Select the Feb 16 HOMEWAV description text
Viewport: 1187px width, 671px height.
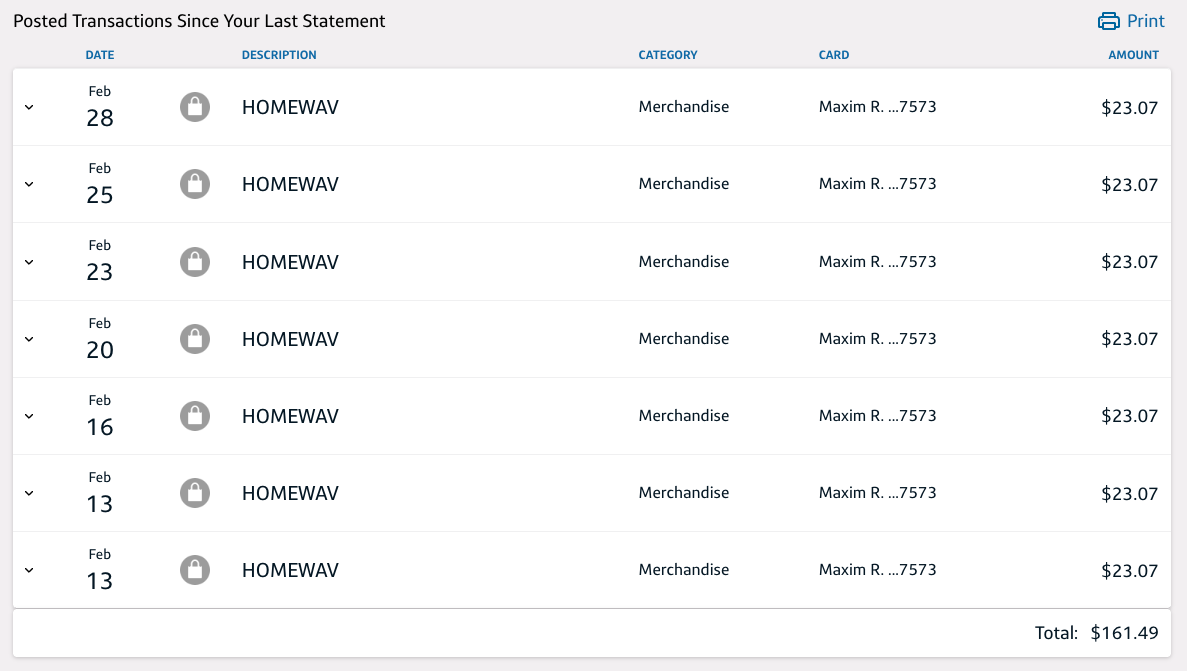click(290, 415)
